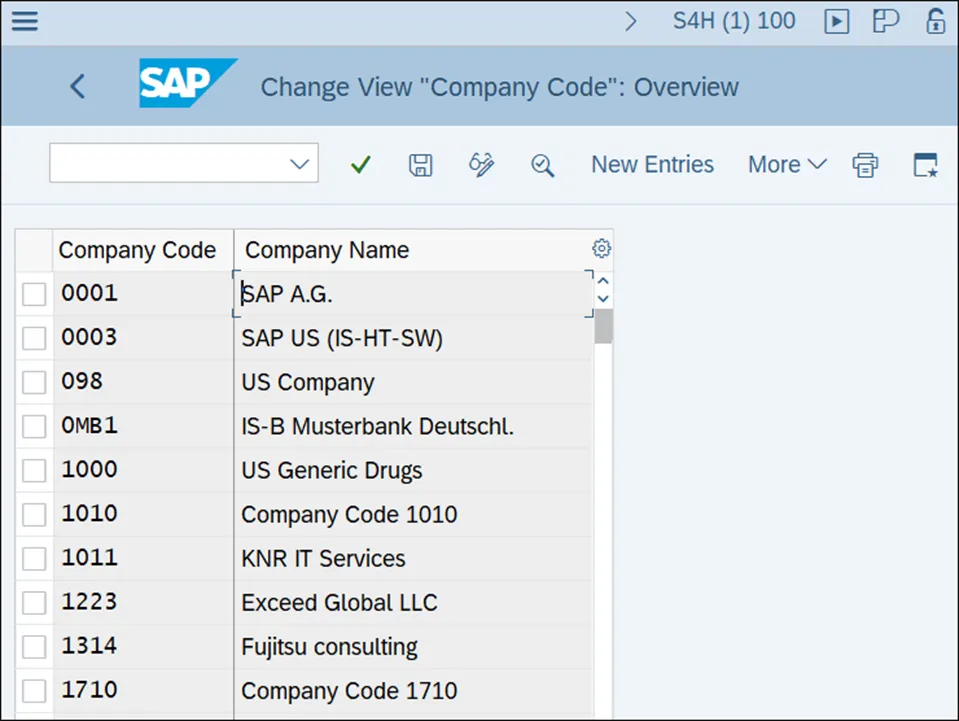Click the printer icon in toolbar

(x=865, y=165)
